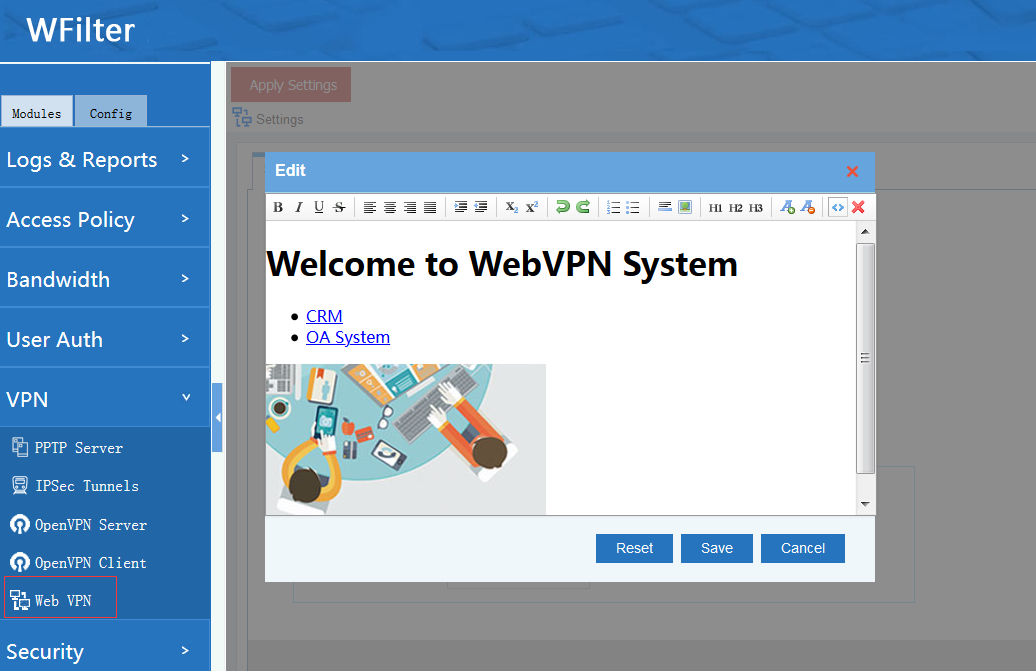
Task: Expand Logs & Reports menu
Action: [104, 159]
